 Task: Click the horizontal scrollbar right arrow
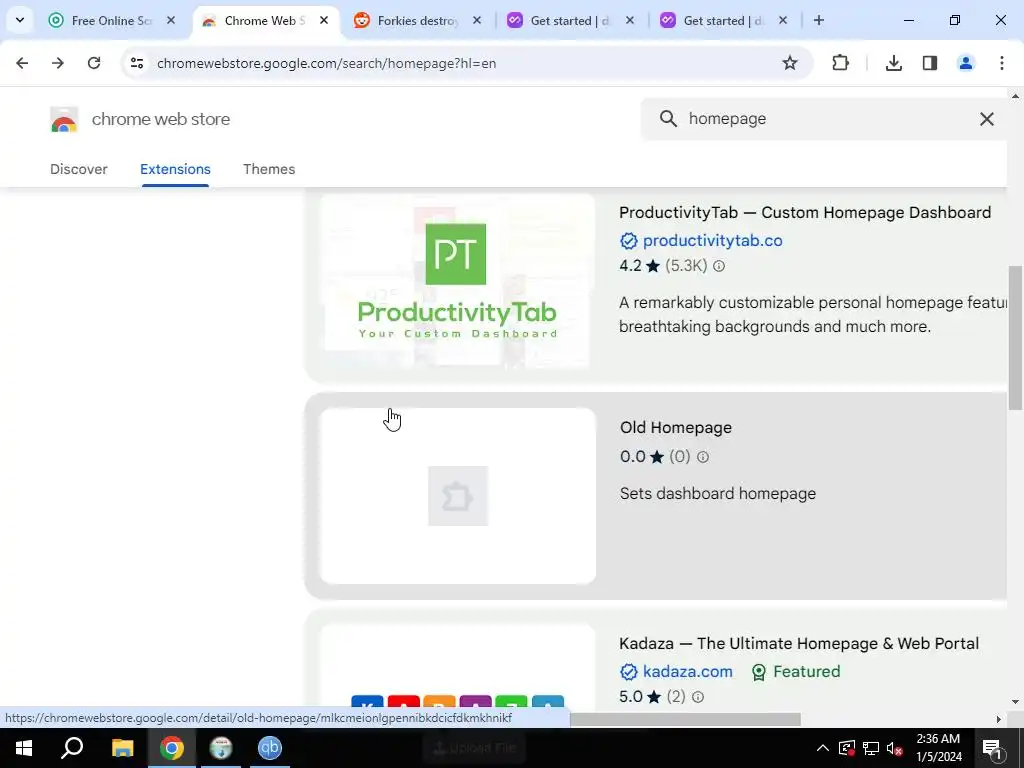(x=999, y=720)
